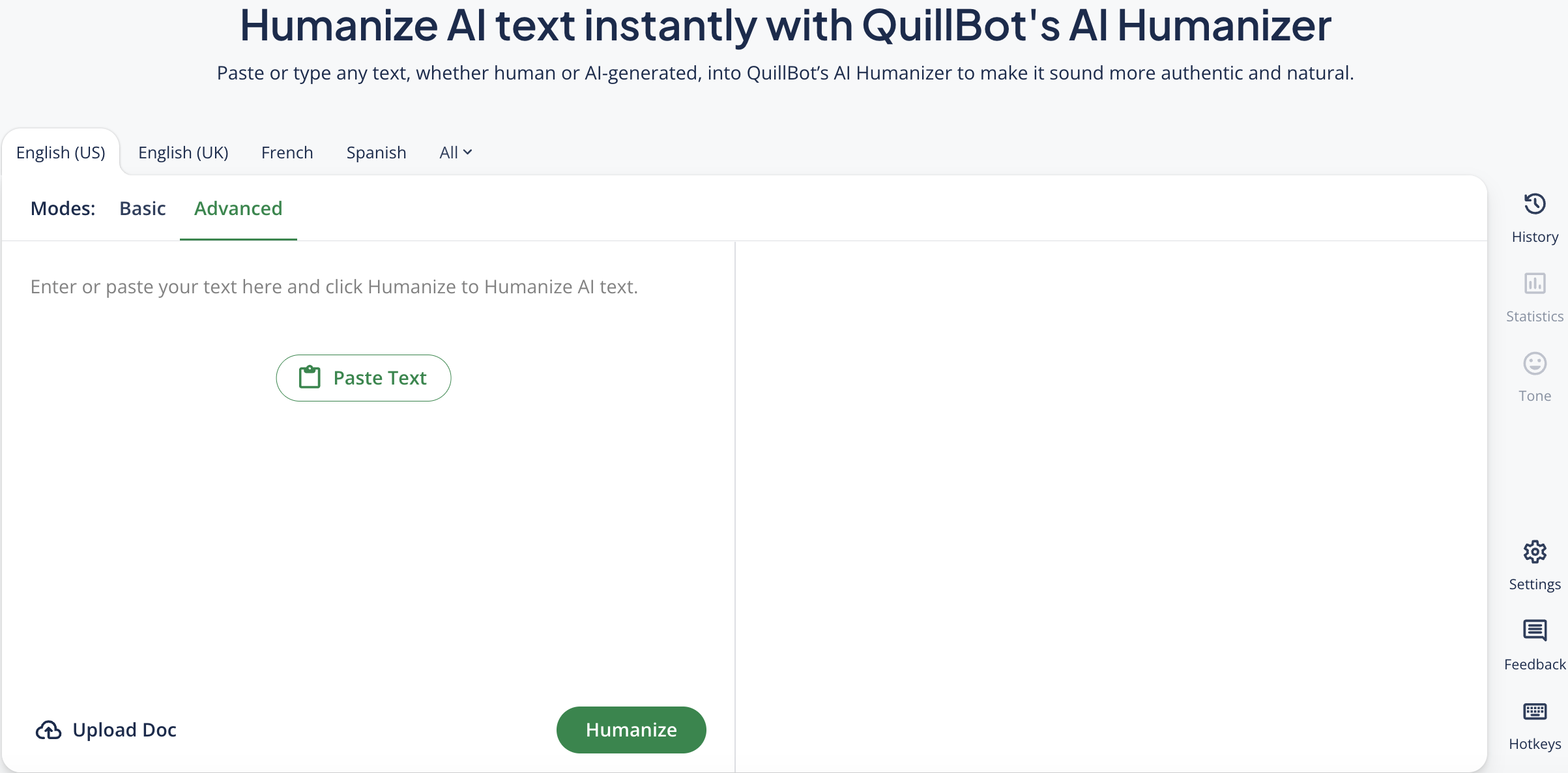Image resolution: width=1568 pixels, height=773 pixels.
Task: Open Settings with the gear icon
Action: pos(1535,551)
